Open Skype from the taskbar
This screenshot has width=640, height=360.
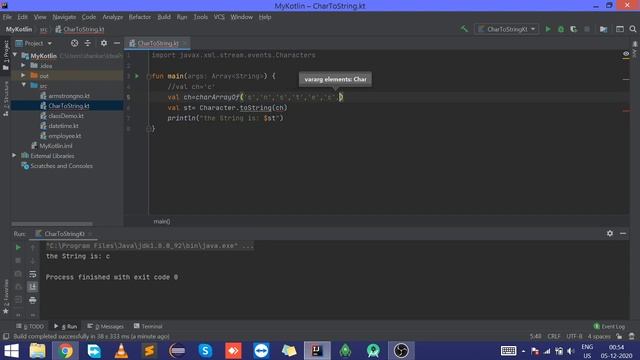coord(205,351)
